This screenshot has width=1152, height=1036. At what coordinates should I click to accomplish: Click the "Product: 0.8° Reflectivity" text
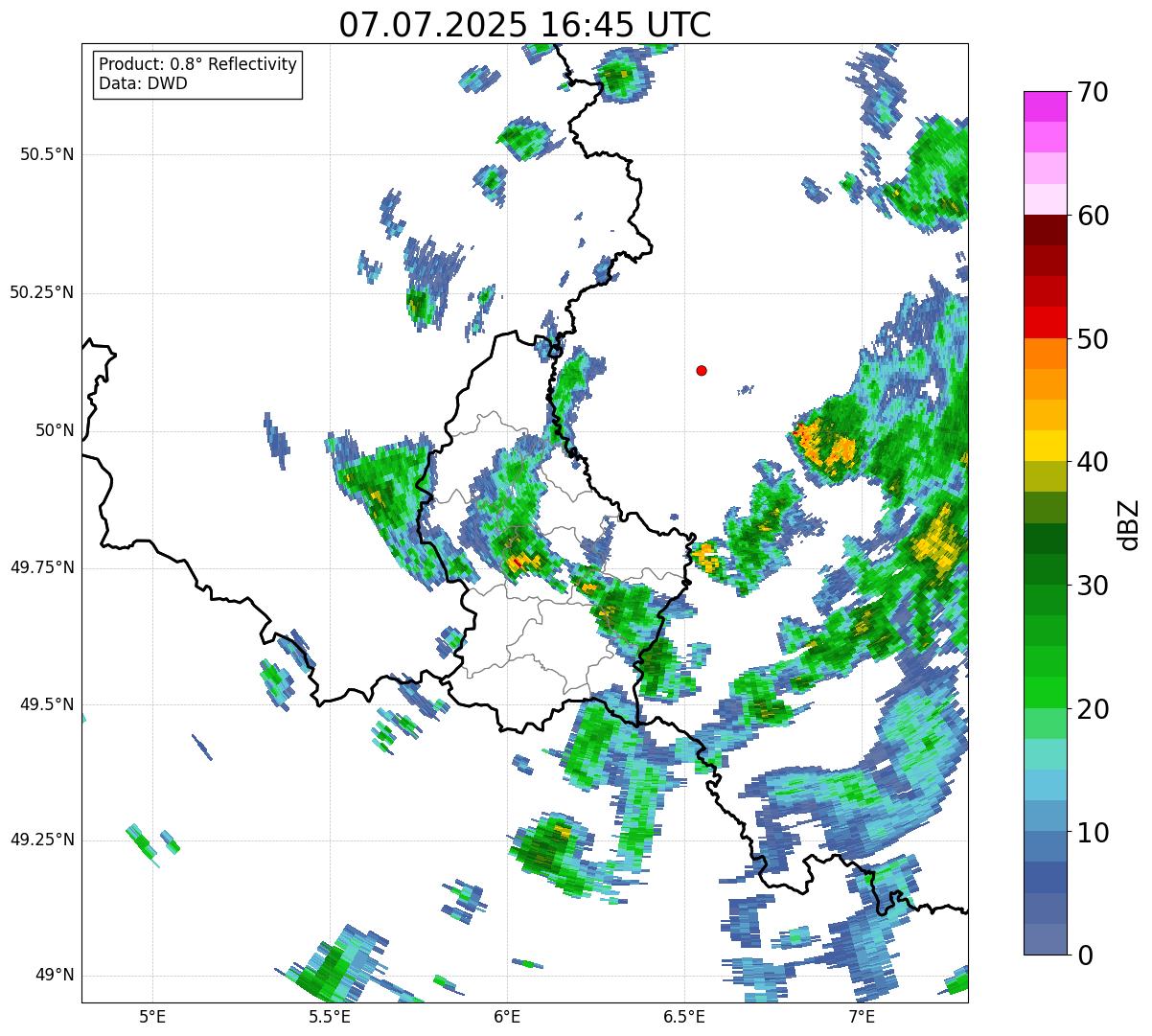[x=198, y=64]
